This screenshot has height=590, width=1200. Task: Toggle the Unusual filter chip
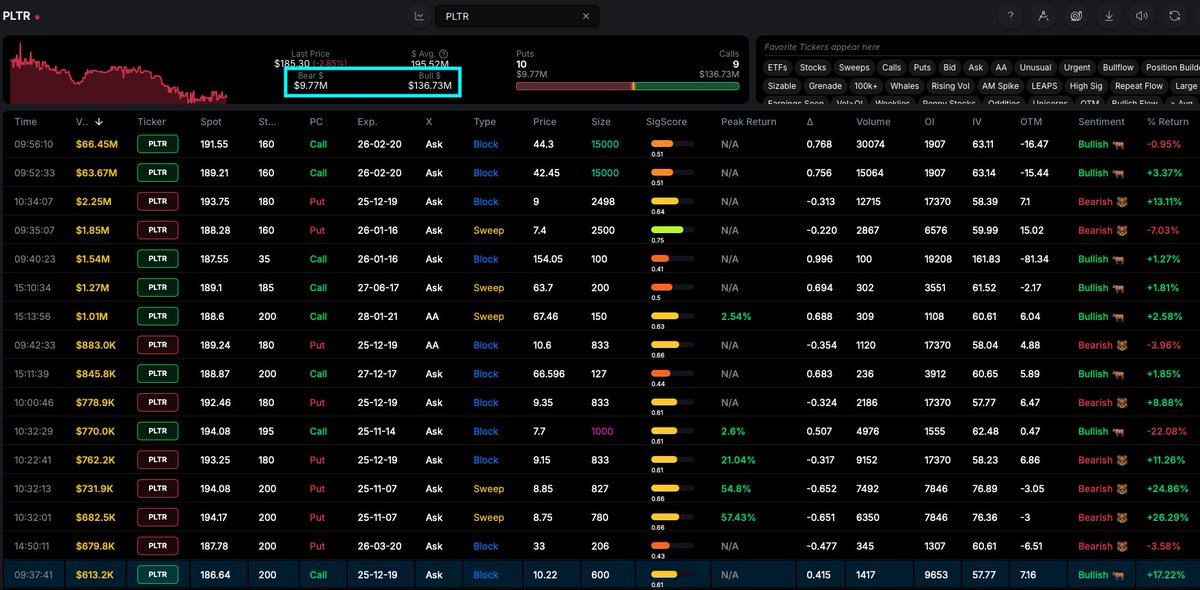tap(1035, 67)
